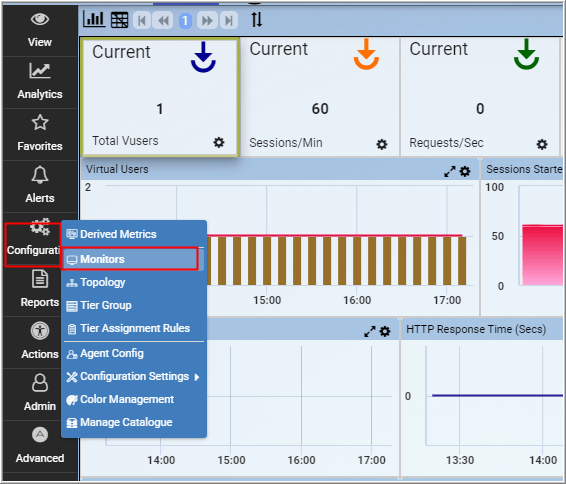Click the Sessions/Min gear icon
The height and width of the screenshot is (484, 566).
382,144
